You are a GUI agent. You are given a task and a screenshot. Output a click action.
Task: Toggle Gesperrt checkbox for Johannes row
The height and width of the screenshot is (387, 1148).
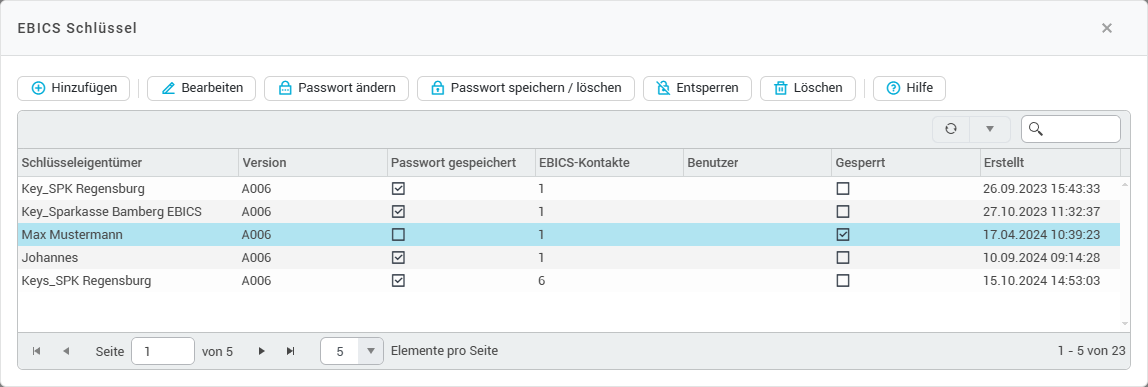click(x=843, y=258)
